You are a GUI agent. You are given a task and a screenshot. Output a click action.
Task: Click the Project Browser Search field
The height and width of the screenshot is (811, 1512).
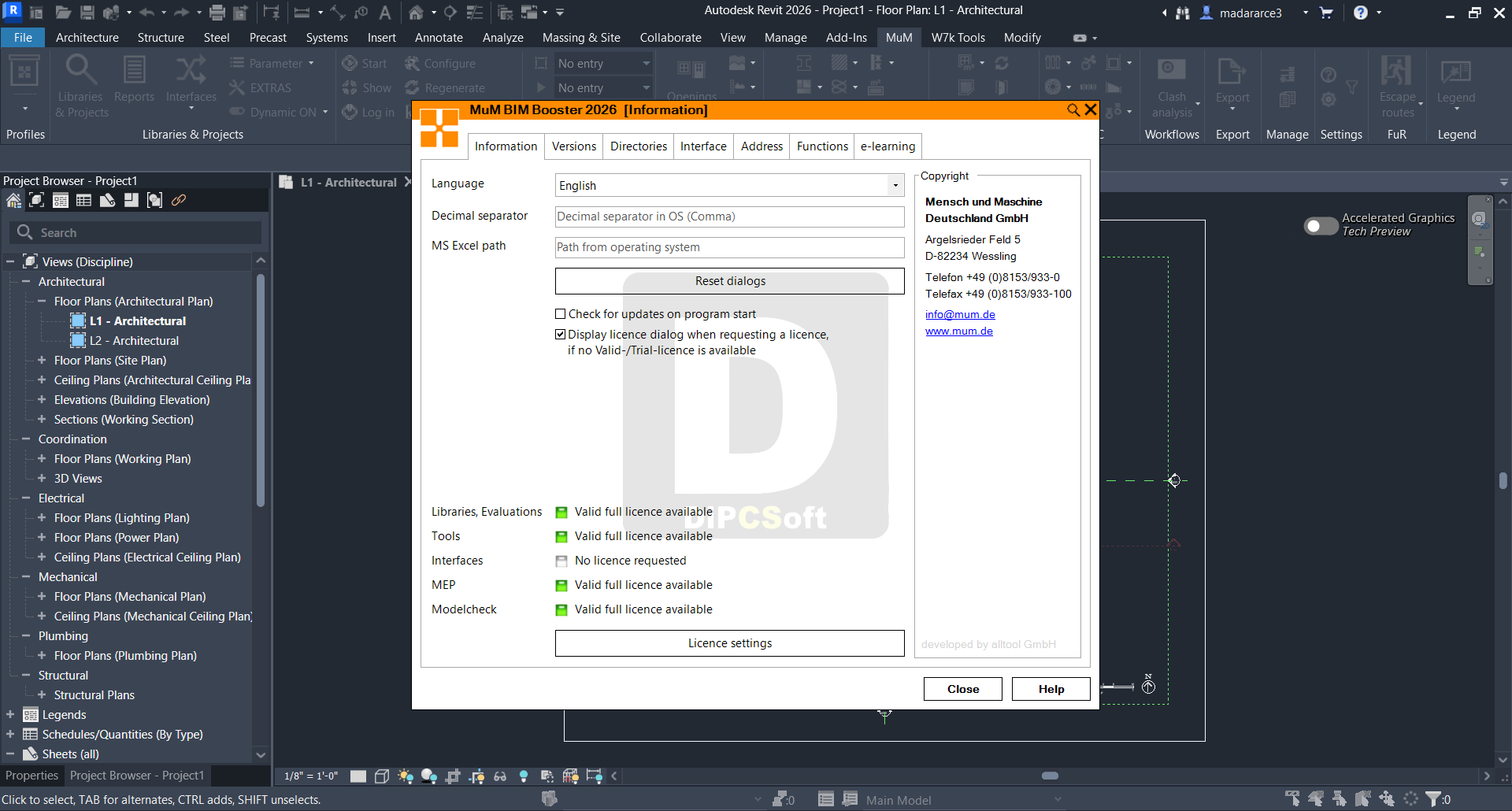135,232
